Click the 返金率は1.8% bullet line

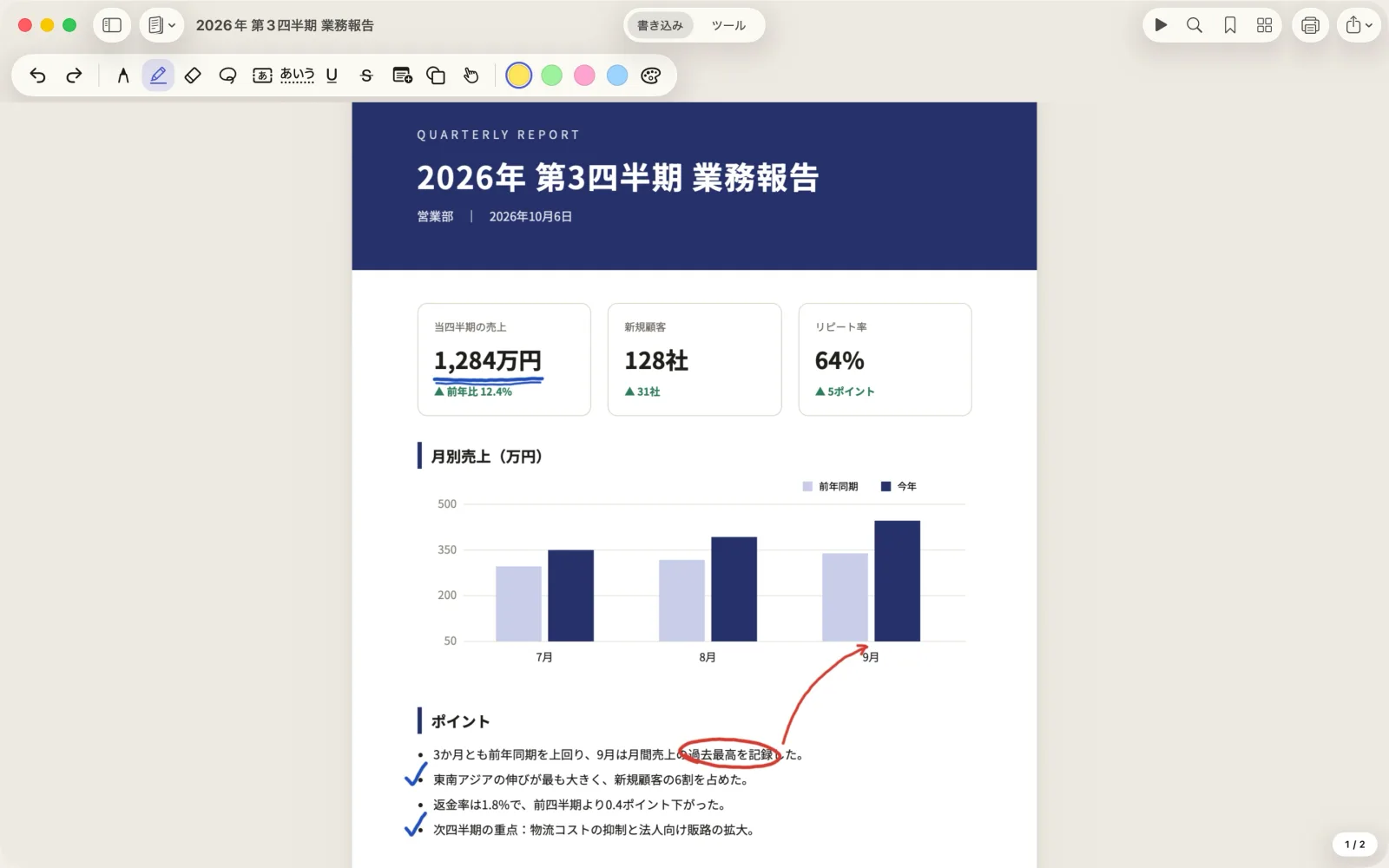pyautogui.click(x=579, y=805)
